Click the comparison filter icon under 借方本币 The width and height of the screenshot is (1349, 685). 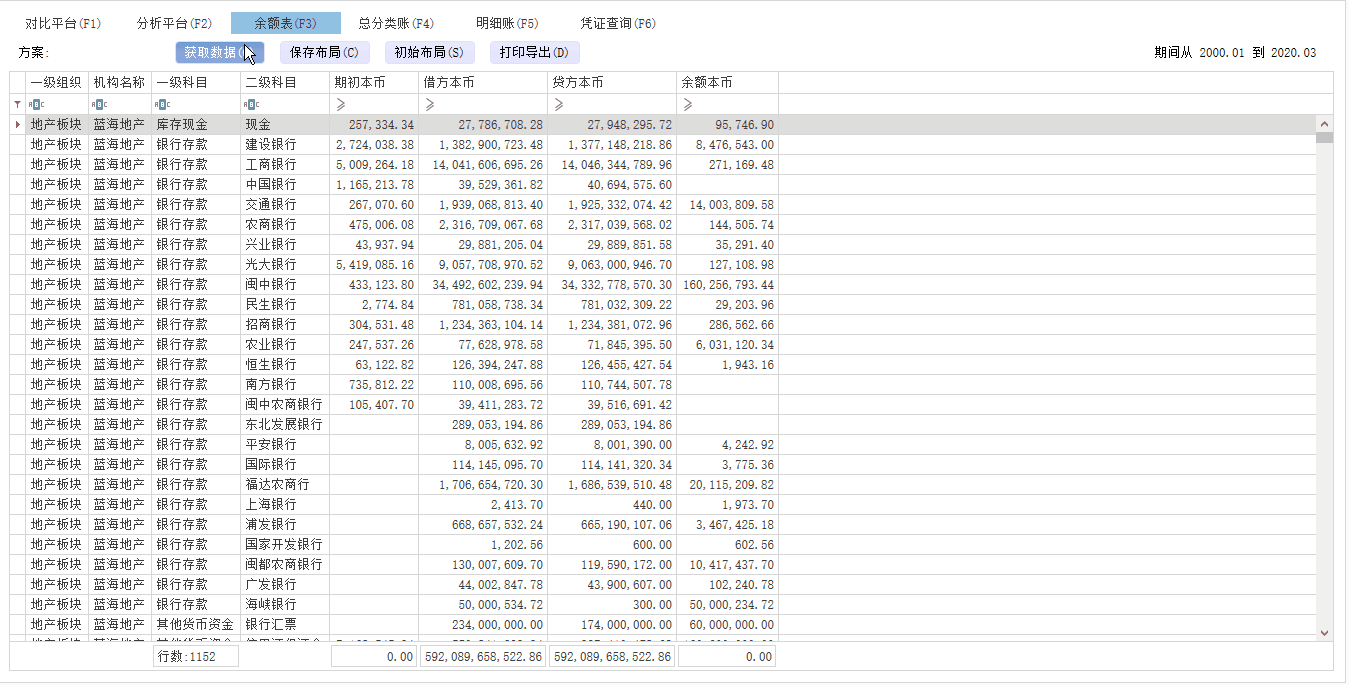[430, 104]
